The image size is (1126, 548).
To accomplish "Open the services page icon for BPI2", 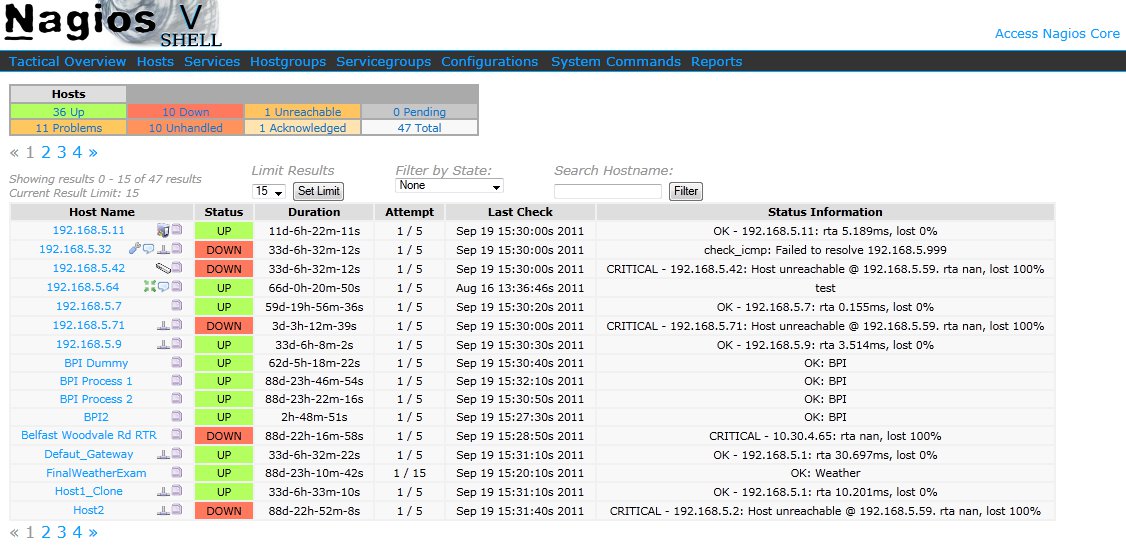I will 177,417.
